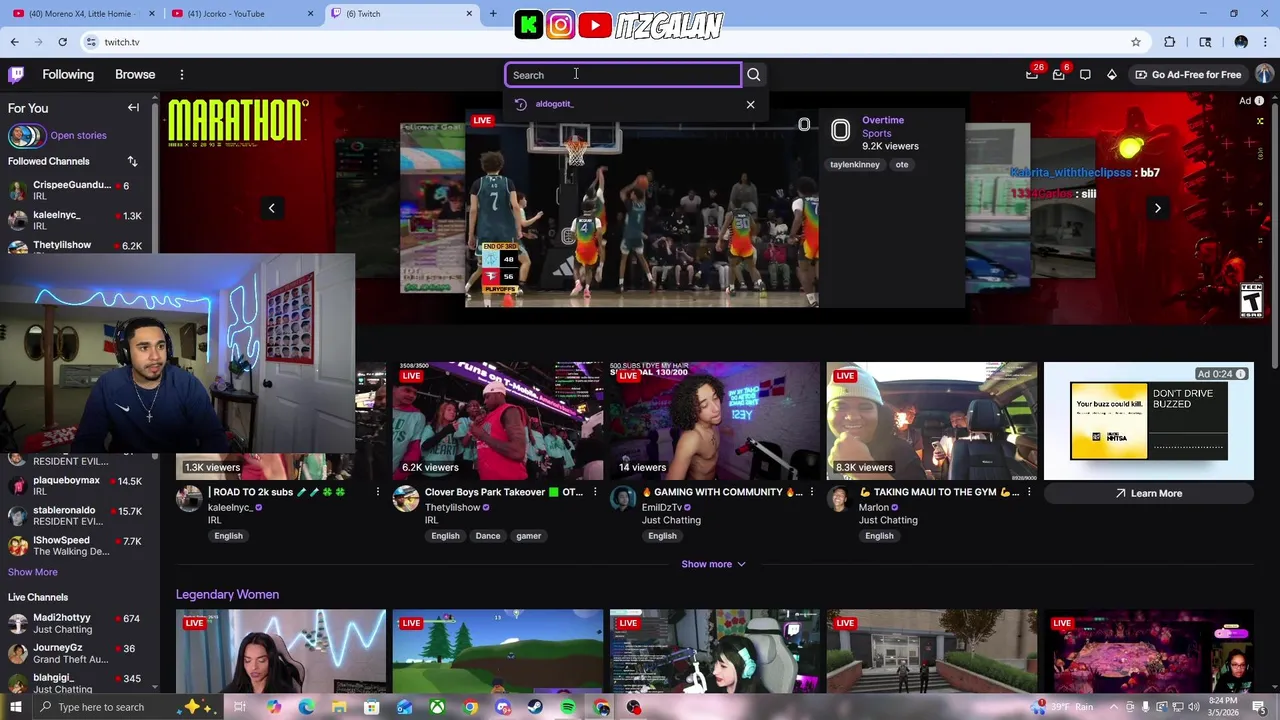This screenshot has width=1280, height=720.
Task: Open Chrome profile avatar
Action: (1241, 42)
